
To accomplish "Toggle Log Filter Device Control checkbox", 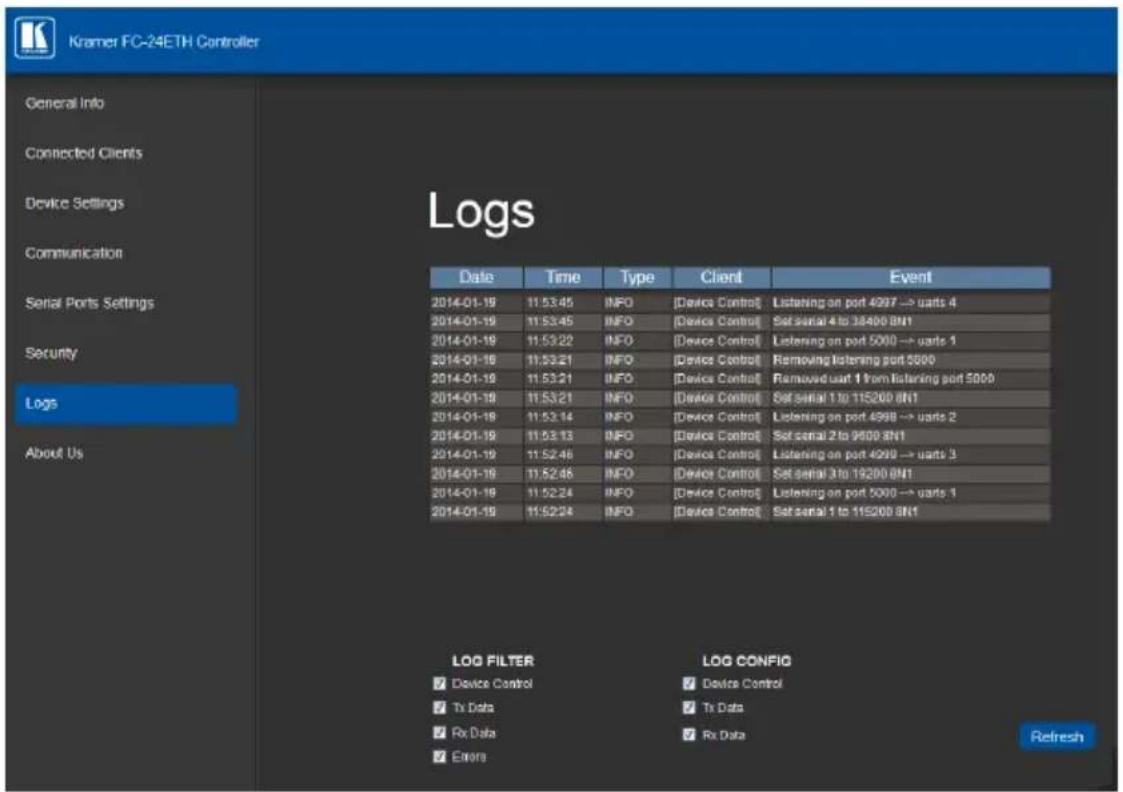I will [x=439, y=683].
